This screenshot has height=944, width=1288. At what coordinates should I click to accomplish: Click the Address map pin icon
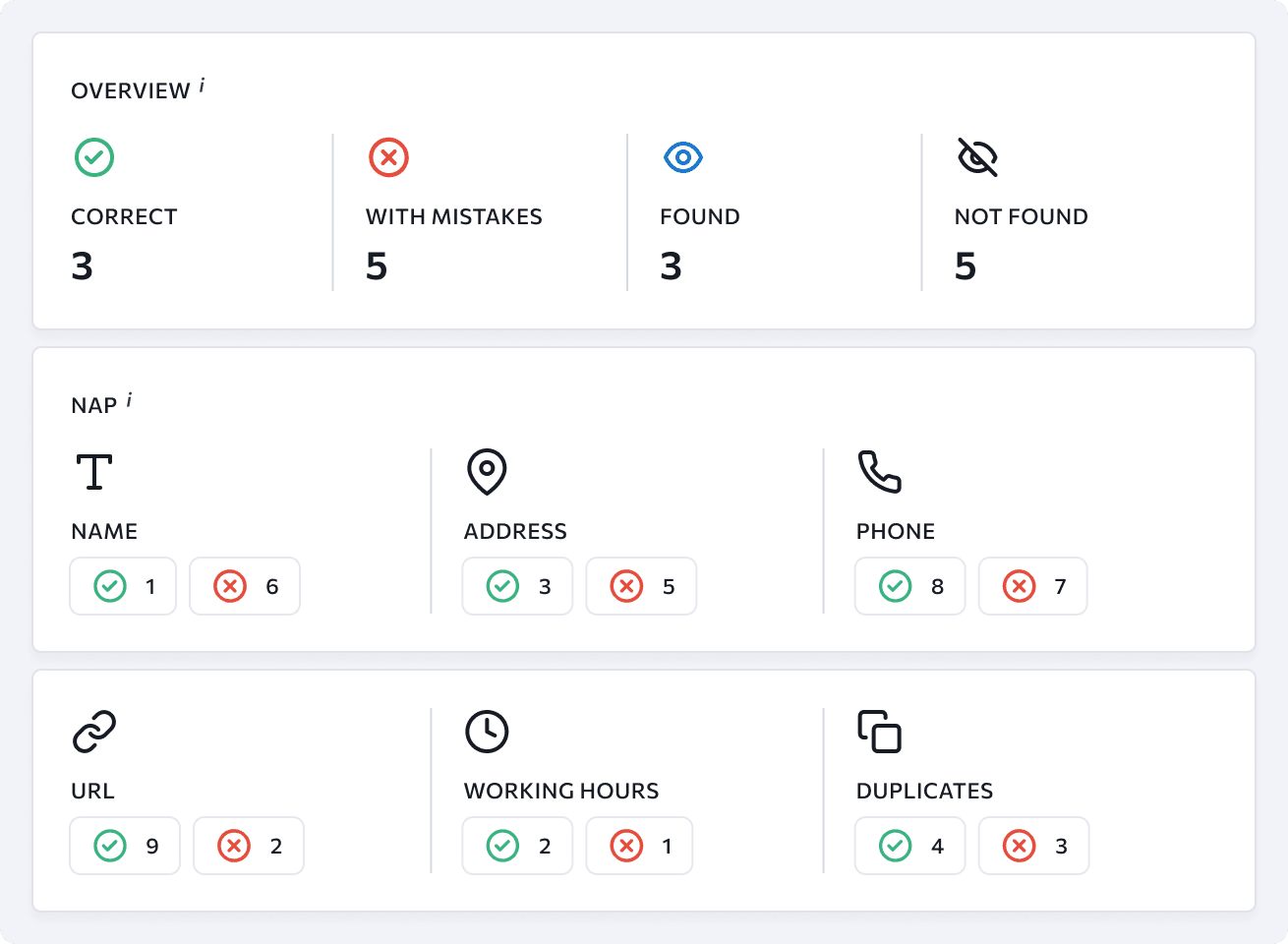487,472
